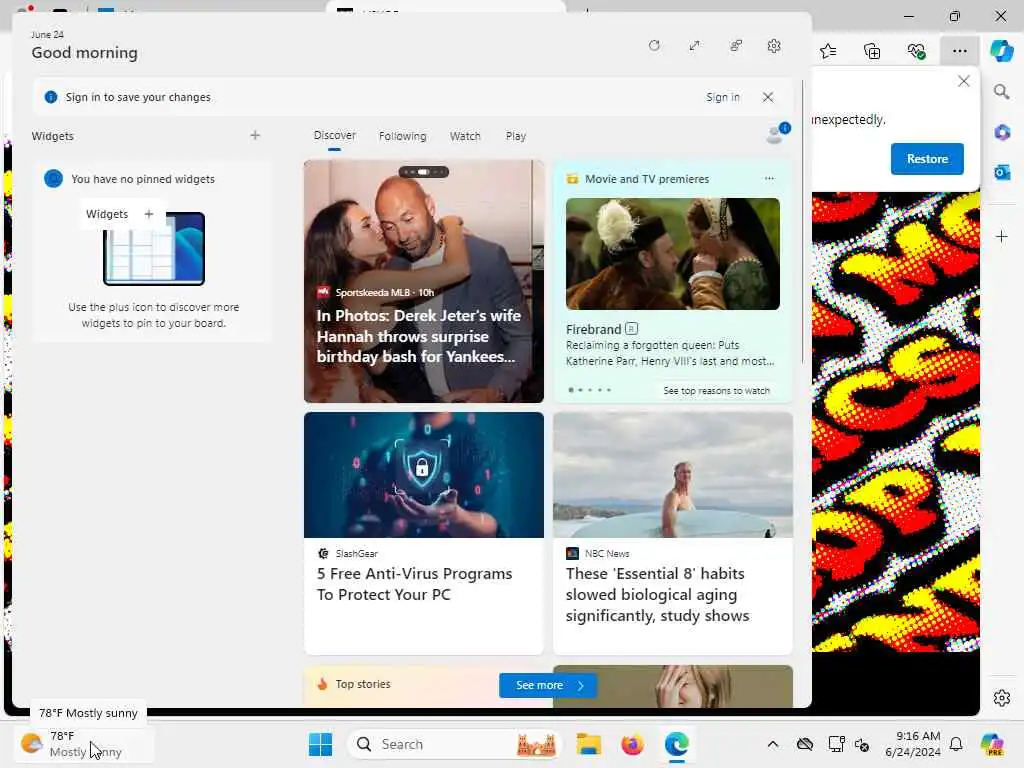Open the cloud sync tray icon
1024x768 pixels.
[x=805, y=744]
